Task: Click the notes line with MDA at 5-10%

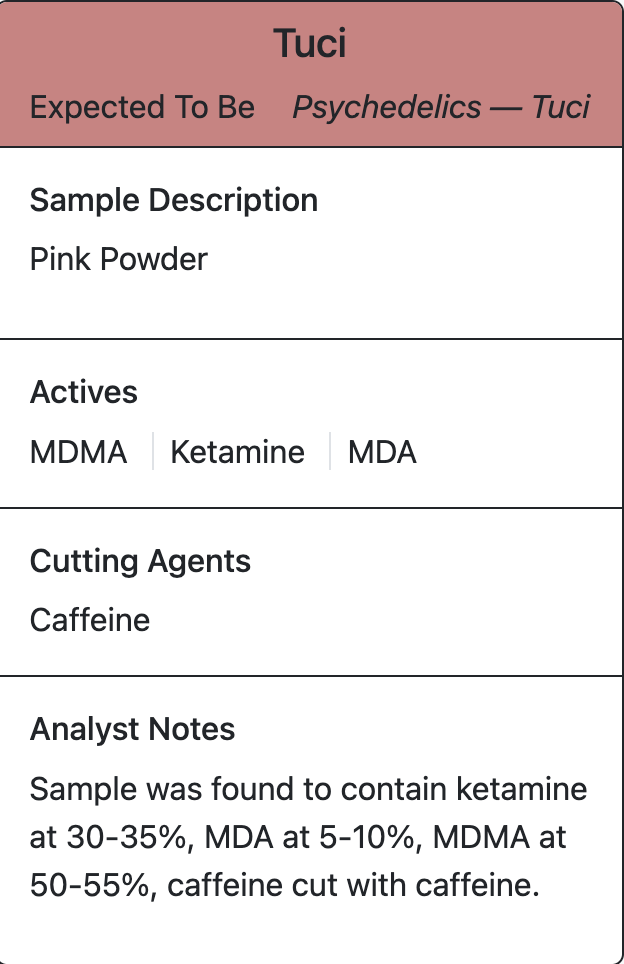Action: point(298,837)
